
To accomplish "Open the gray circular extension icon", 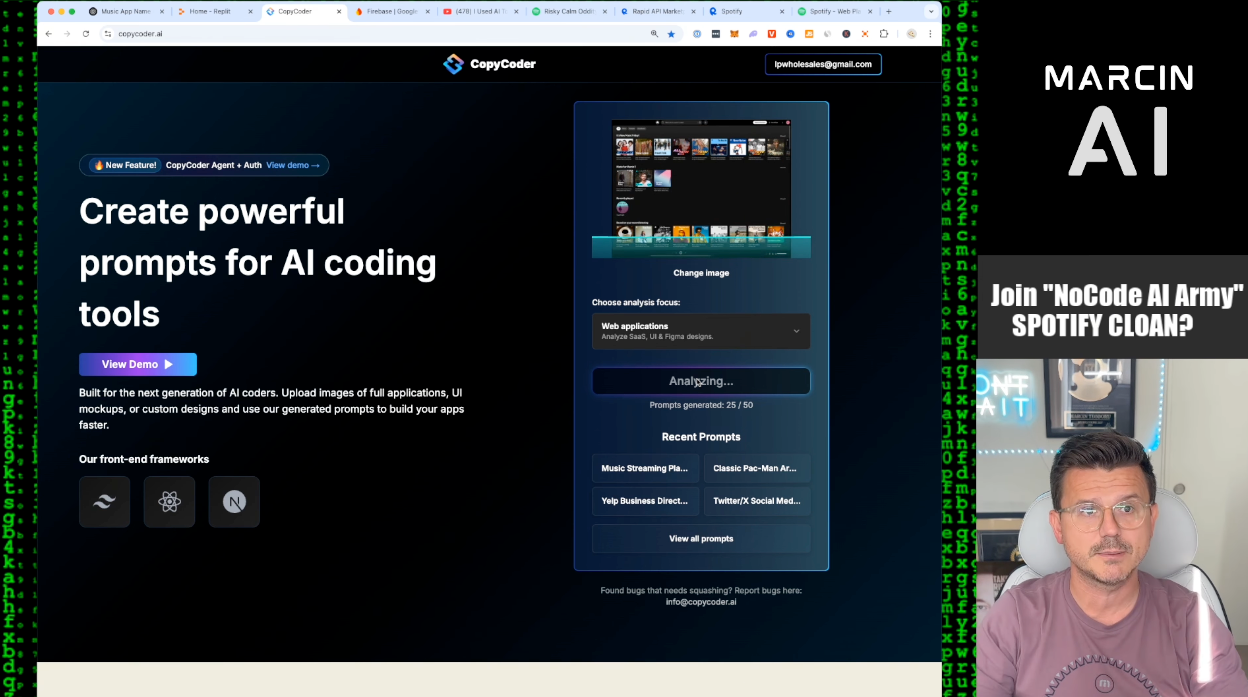I will point(827,33).
